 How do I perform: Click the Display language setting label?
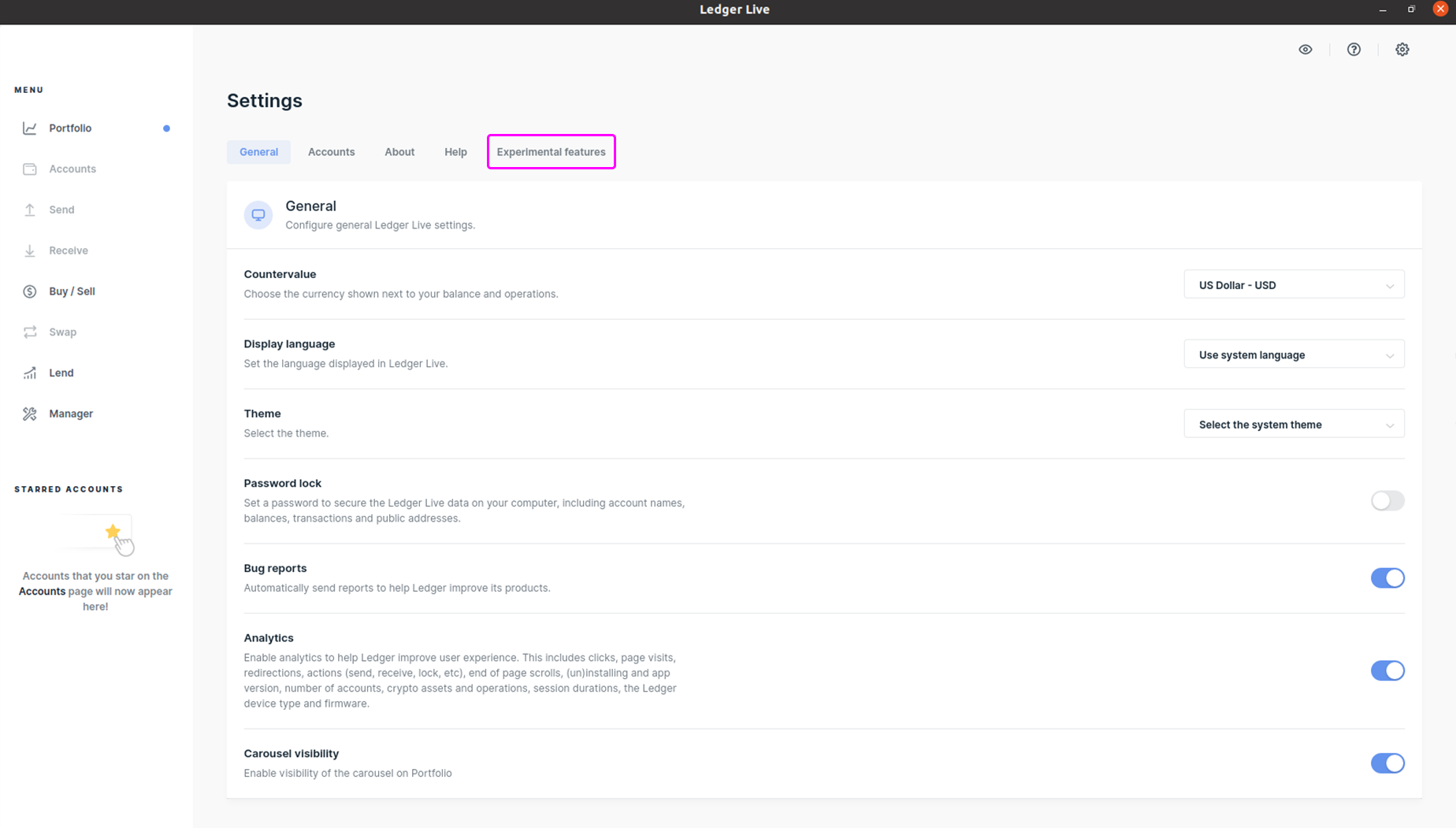(x=289, y=344)
